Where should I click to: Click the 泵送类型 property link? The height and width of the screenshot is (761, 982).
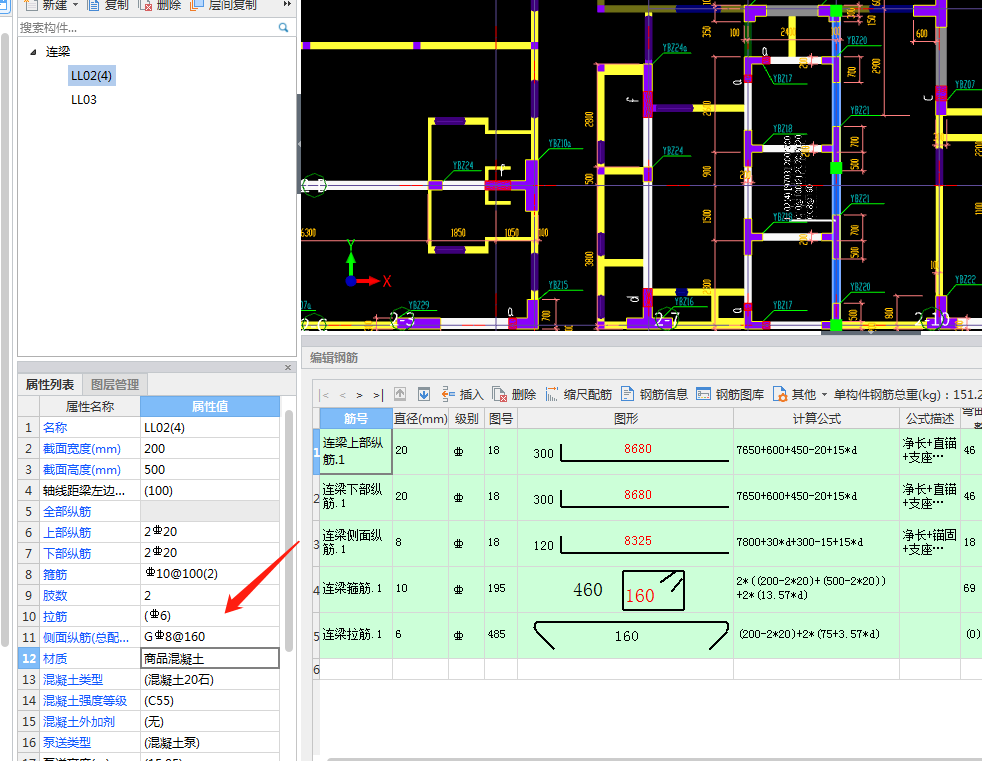67,742
